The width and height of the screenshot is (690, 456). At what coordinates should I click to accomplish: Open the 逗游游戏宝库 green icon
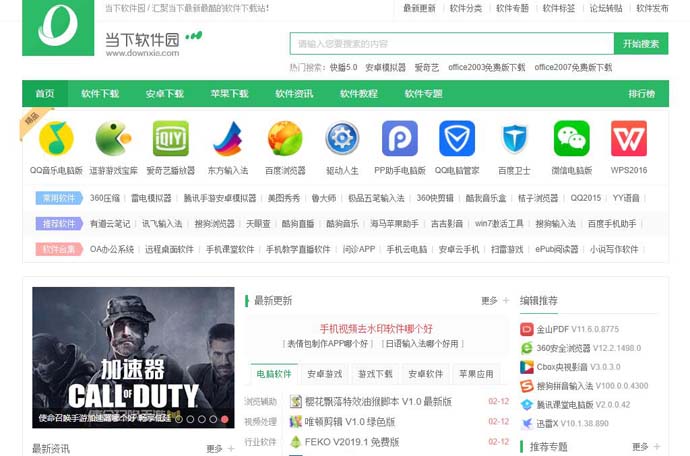(x=114, y=138)
